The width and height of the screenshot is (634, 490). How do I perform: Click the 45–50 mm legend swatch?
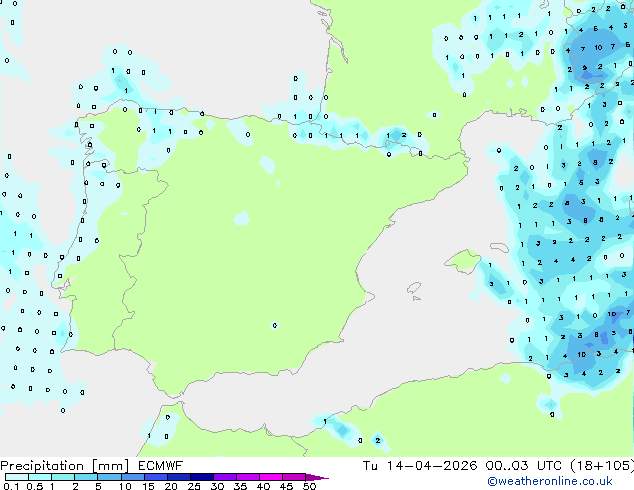pyautogui.click(x=294, y=477)
